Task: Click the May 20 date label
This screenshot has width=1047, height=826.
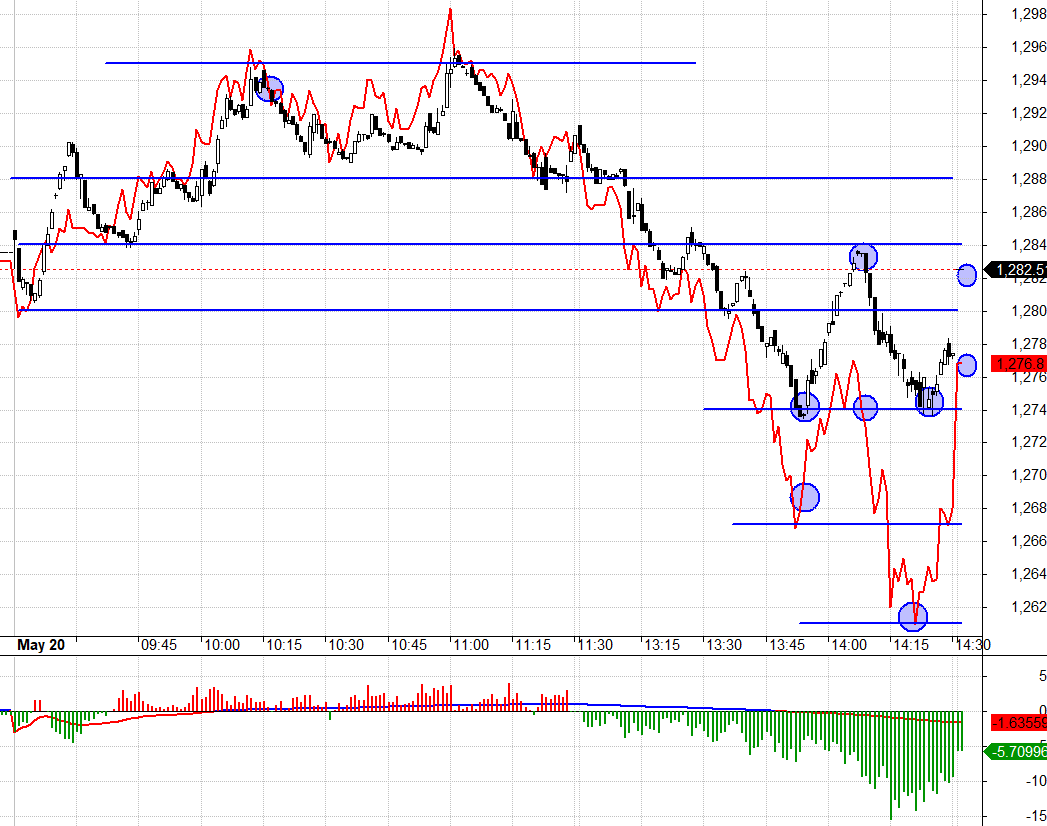Action: pyautogui.click(x=41, y=645)
